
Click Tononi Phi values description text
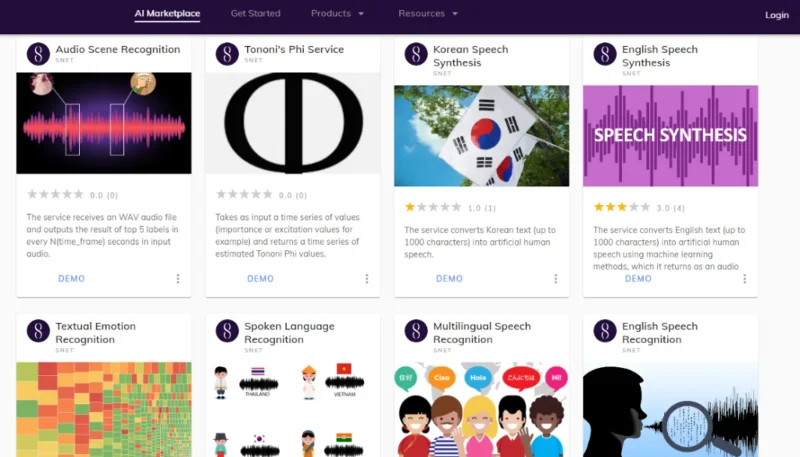[288, 235]
